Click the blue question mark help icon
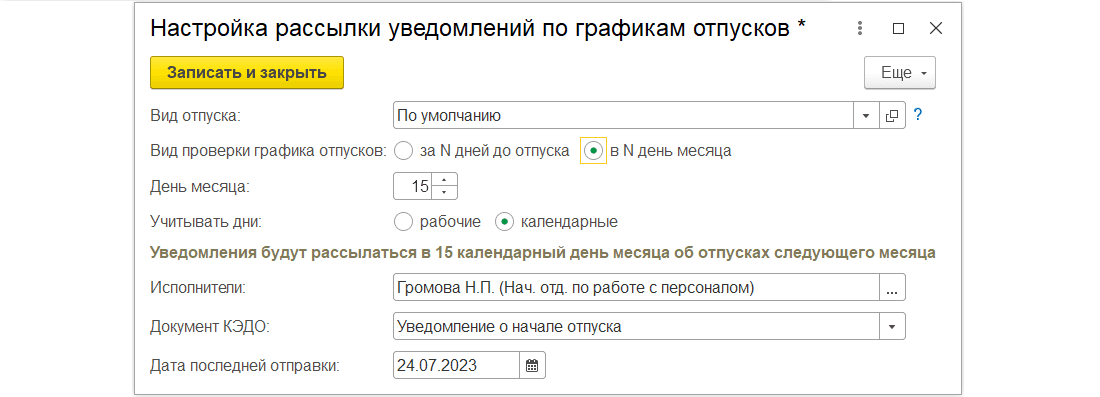The image size is (1100, 397). (917, 115)
